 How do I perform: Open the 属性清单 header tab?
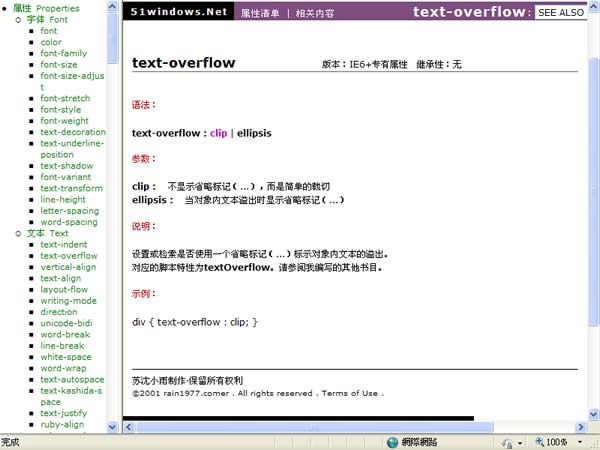[260, 13]
